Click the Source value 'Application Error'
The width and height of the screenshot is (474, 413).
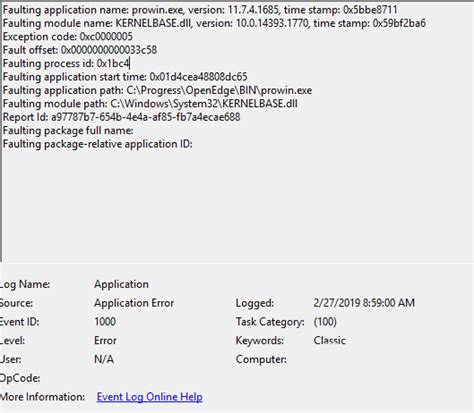(x=134, y=303)
